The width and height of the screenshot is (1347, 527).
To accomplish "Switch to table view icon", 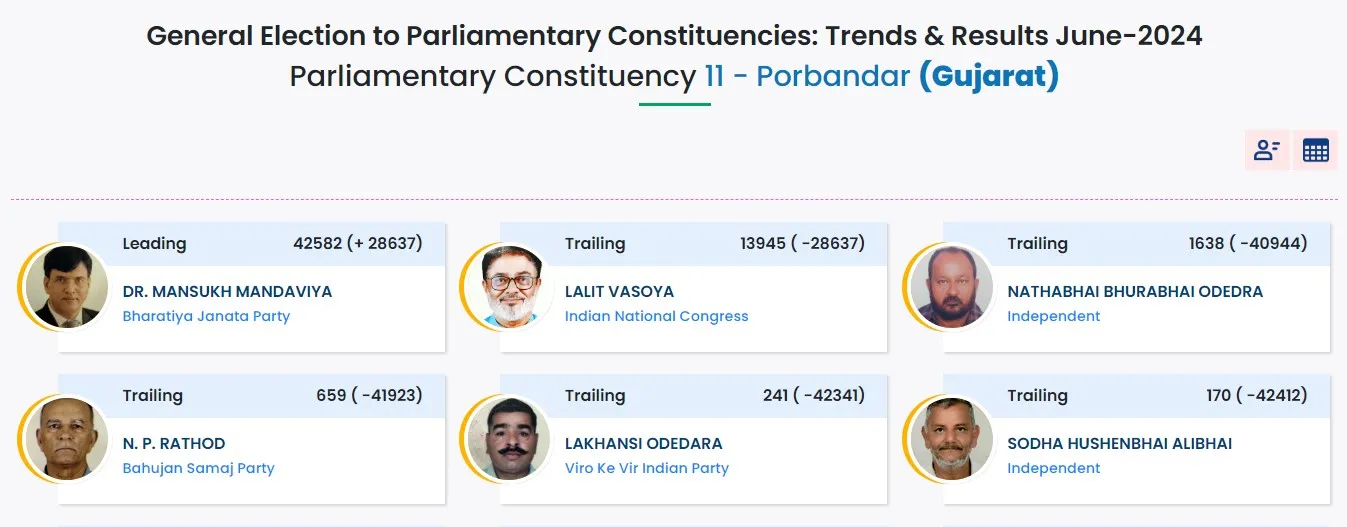I will point(1315,150).
